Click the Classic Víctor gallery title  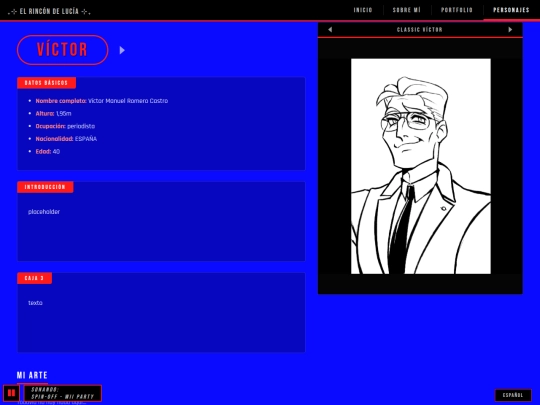coord(419,30)
